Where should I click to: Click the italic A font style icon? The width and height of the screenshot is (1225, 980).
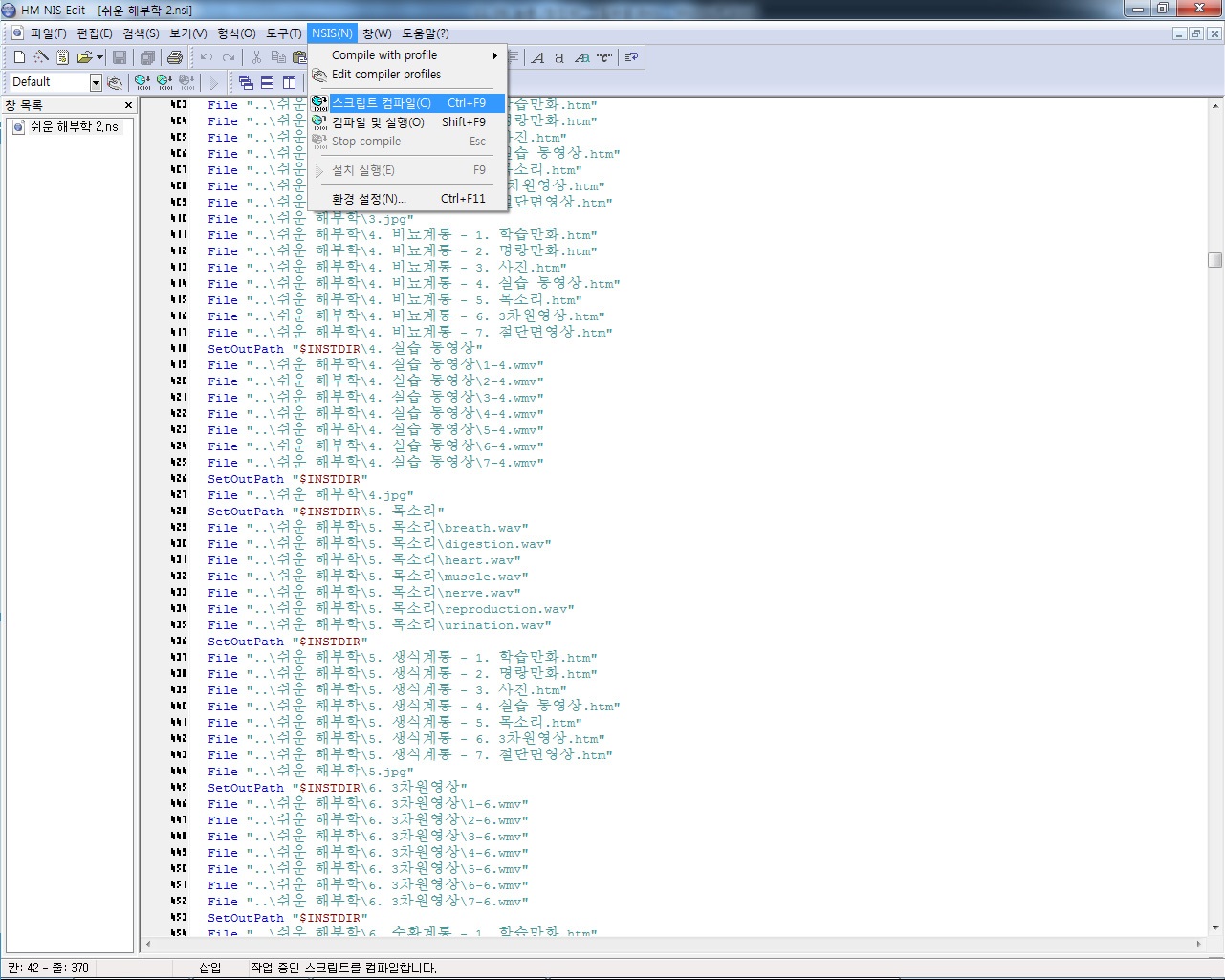click(538, 57)
